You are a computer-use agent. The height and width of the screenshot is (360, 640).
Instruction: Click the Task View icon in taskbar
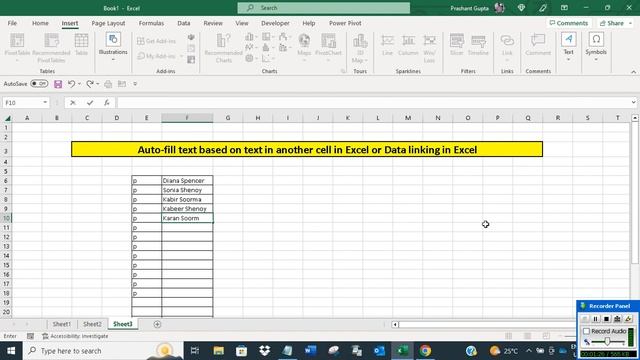click(195, 351)
